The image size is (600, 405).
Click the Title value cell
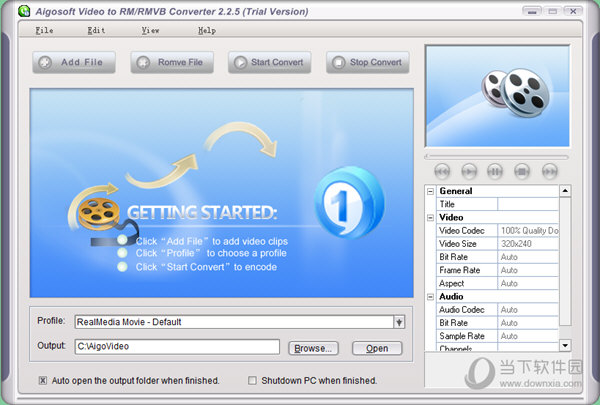528,204
